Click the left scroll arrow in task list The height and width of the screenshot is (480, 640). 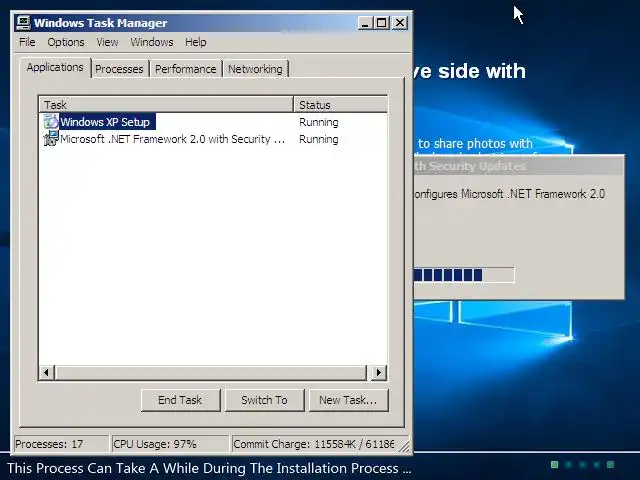click(x=47, y=372)
